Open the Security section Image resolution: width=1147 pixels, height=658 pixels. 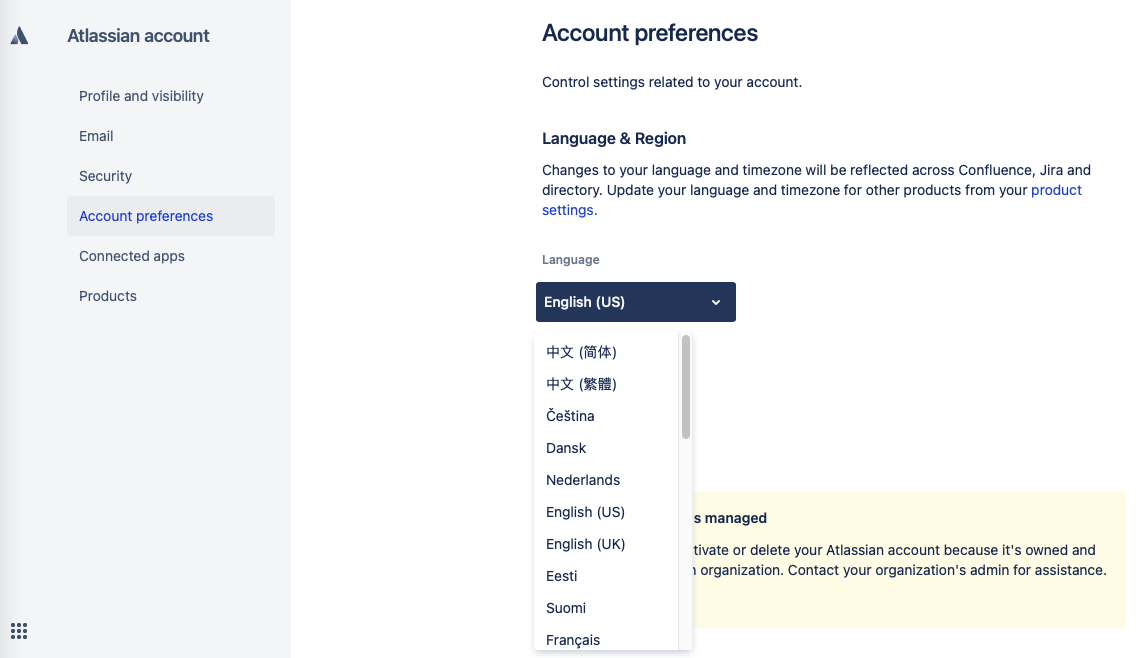point(105,176)
